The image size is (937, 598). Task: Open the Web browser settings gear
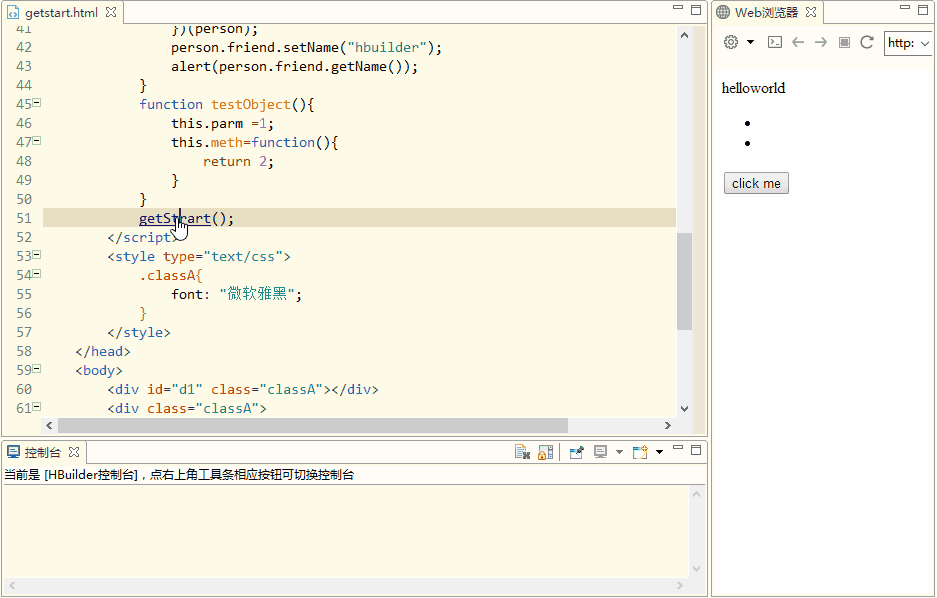click(731, 42)
